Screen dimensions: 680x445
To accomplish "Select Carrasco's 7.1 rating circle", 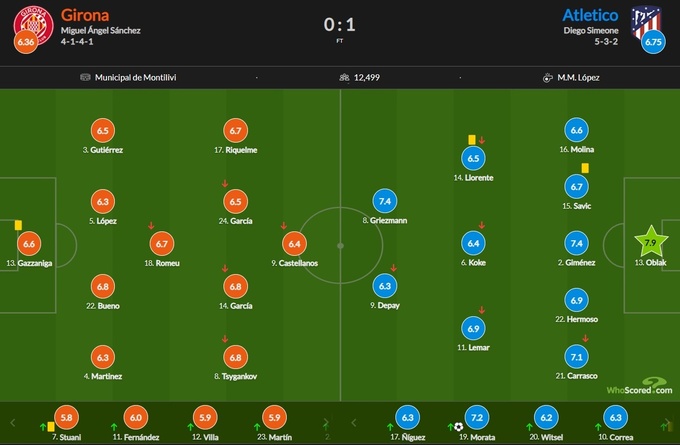I will (x=576, y=356).
